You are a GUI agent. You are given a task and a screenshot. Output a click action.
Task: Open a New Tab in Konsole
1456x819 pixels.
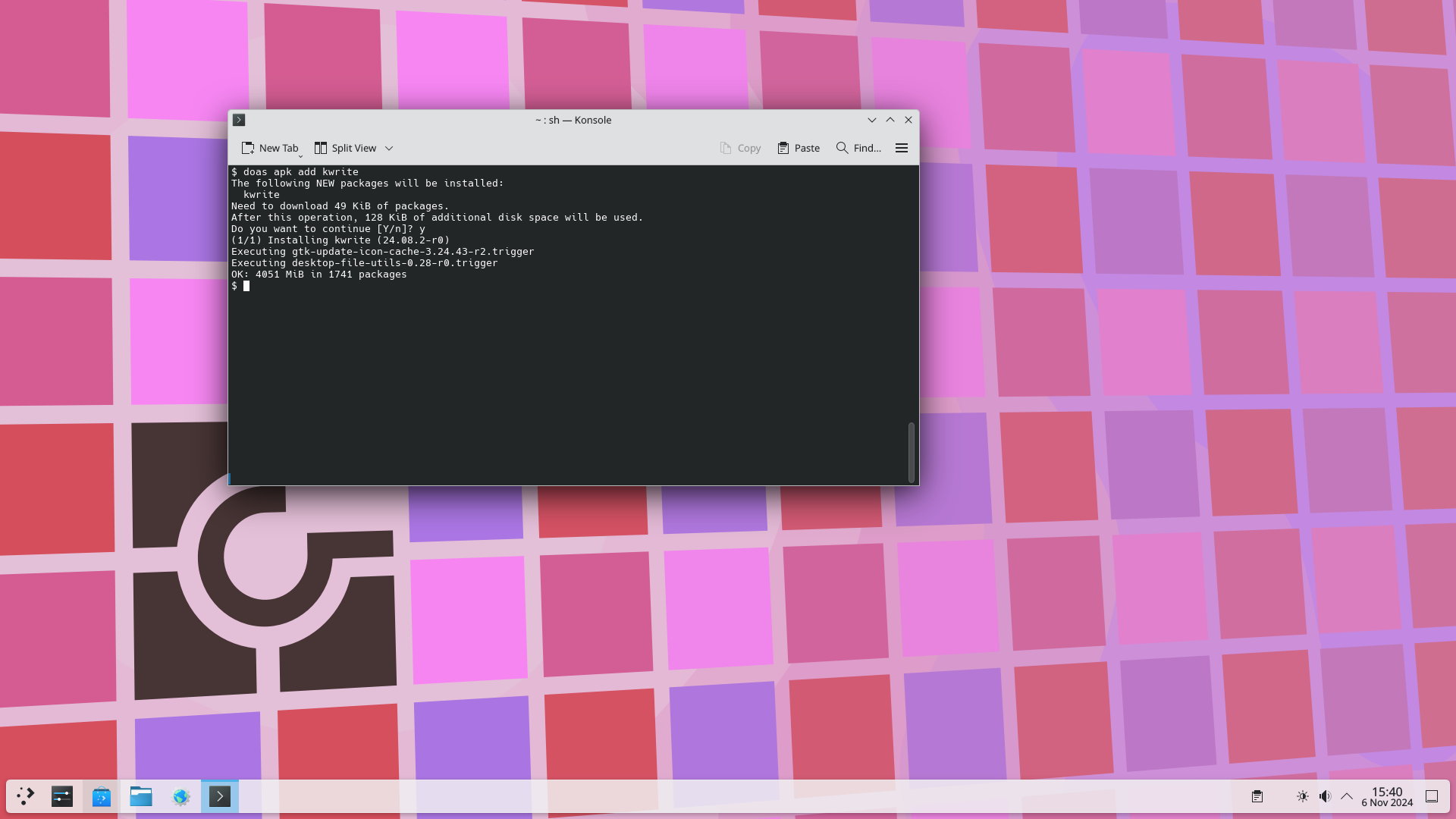270,148
